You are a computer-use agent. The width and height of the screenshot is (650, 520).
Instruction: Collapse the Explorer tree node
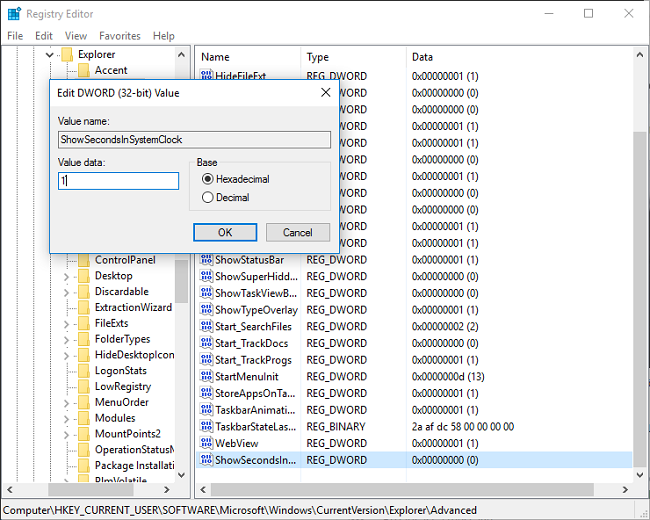pos(49,55)
